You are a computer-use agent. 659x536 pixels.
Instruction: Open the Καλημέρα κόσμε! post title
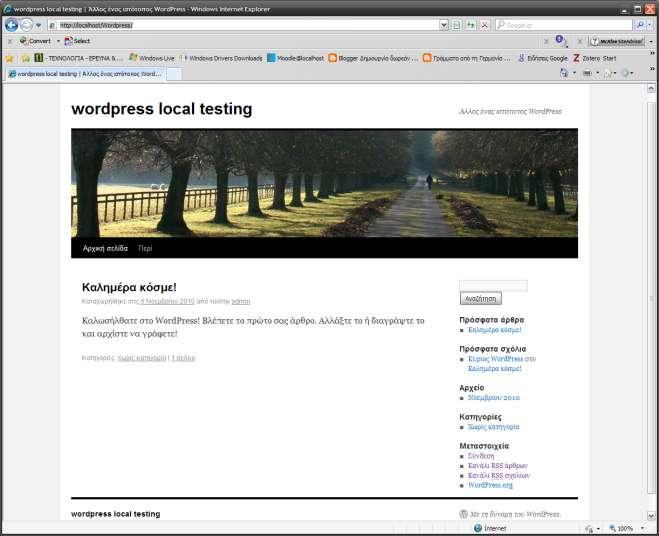point(129,287)
